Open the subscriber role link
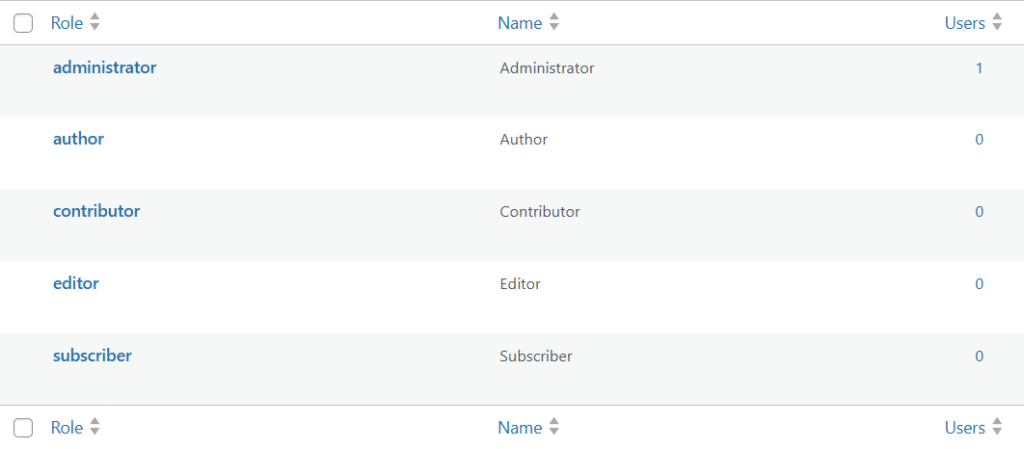The height and width of the screenshot is (449, 1024). point(92,355)
